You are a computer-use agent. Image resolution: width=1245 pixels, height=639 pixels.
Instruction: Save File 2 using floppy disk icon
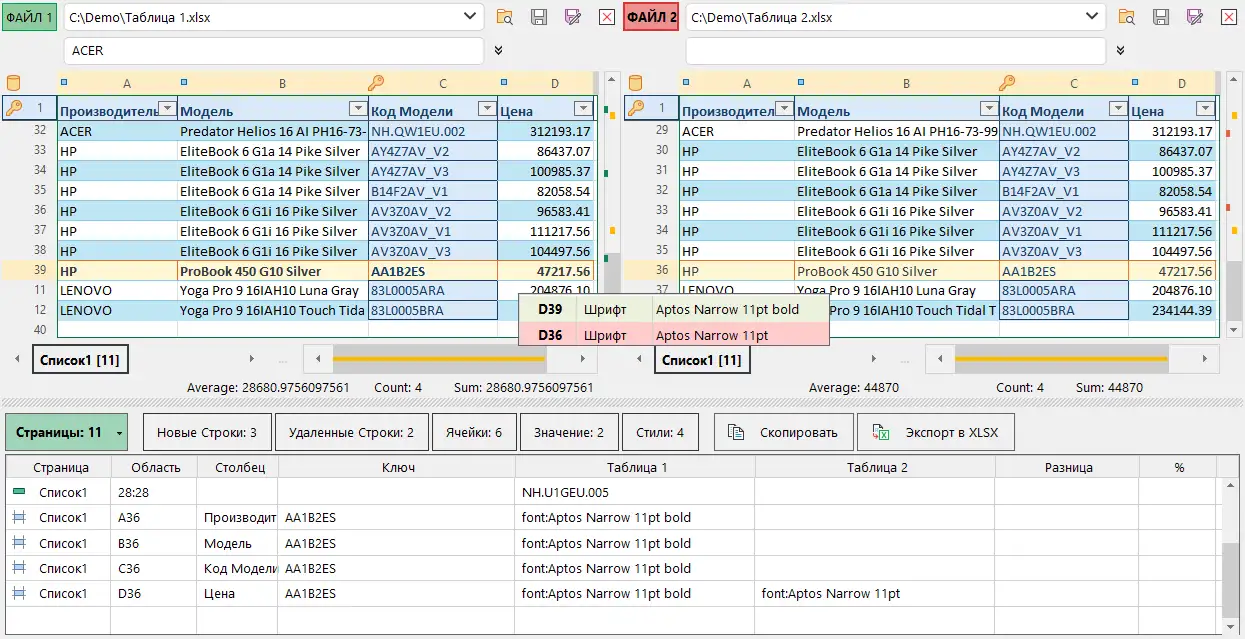tap(1161, 17)
